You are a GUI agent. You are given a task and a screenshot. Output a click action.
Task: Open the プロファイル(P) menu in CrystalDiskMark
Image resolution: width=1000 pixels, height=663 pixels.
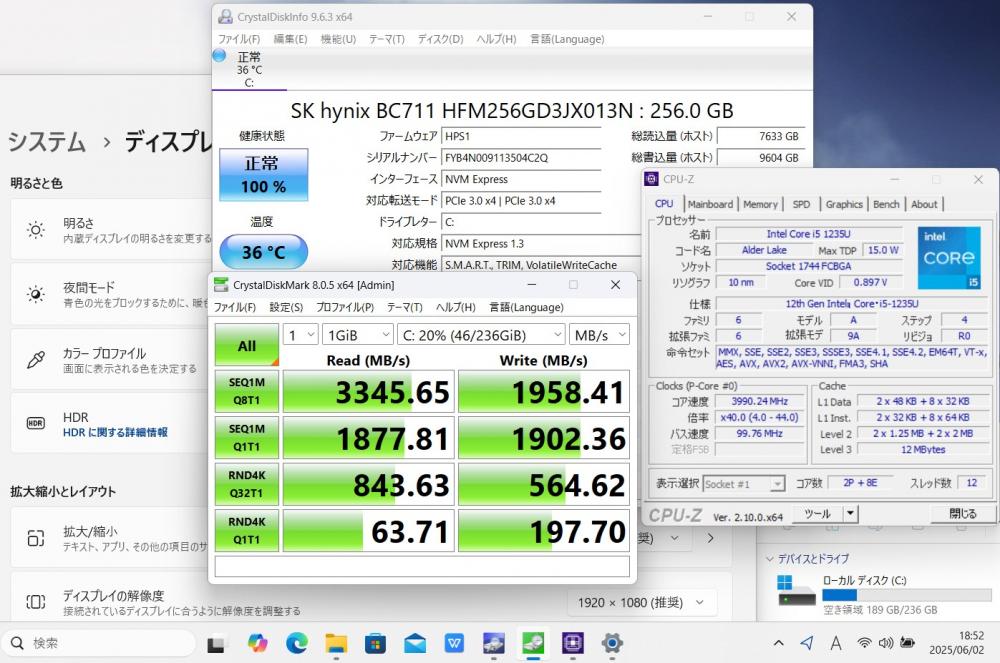[x=345, y=307]
